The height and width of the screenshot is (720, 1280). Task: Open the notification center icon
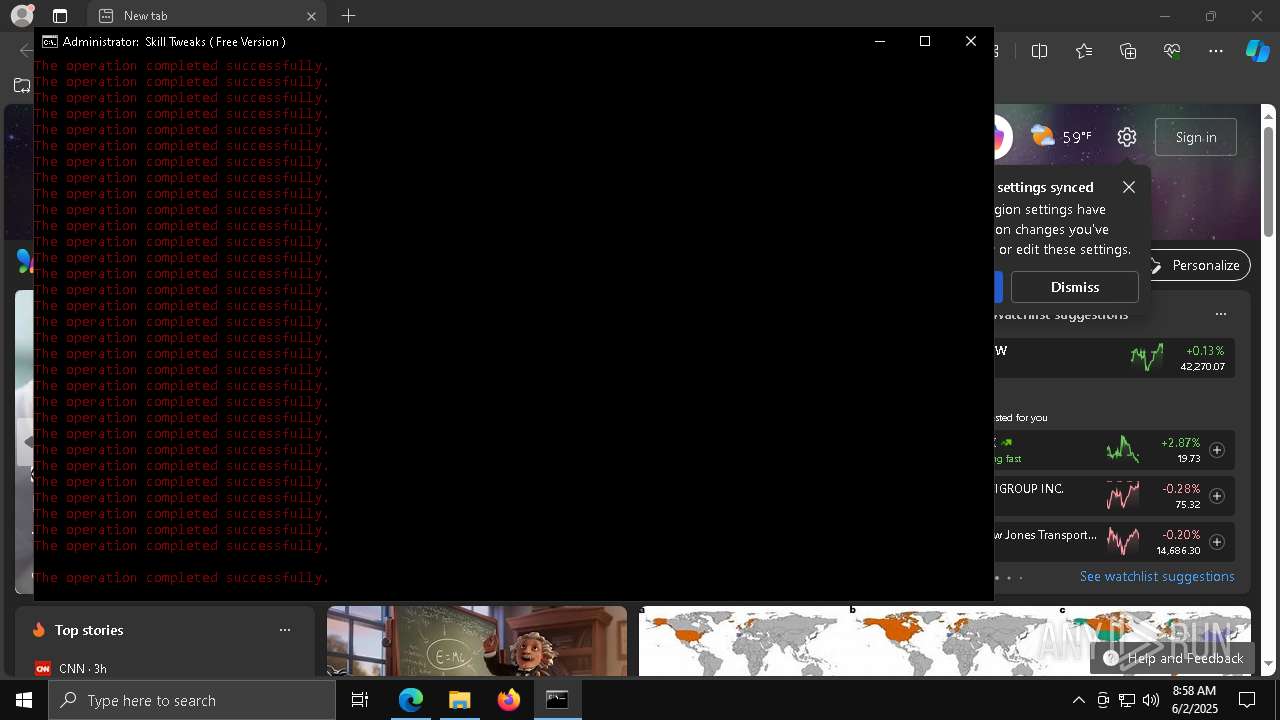pyautogui.click(x=1247, y=700)
